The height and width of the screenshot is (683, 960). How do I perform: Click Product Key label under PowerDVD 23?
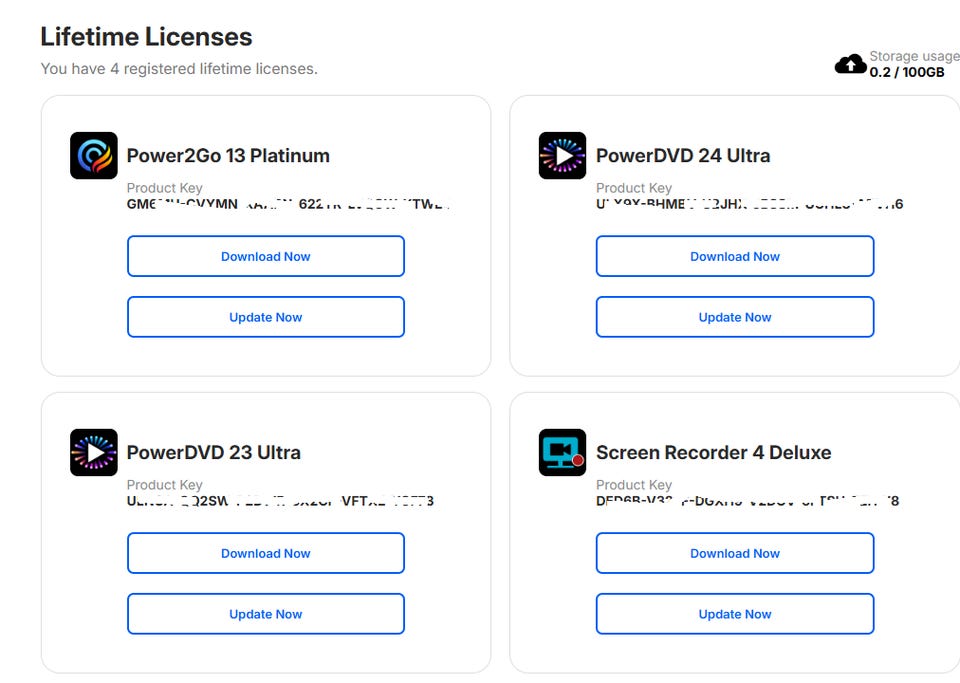(164, 485)
